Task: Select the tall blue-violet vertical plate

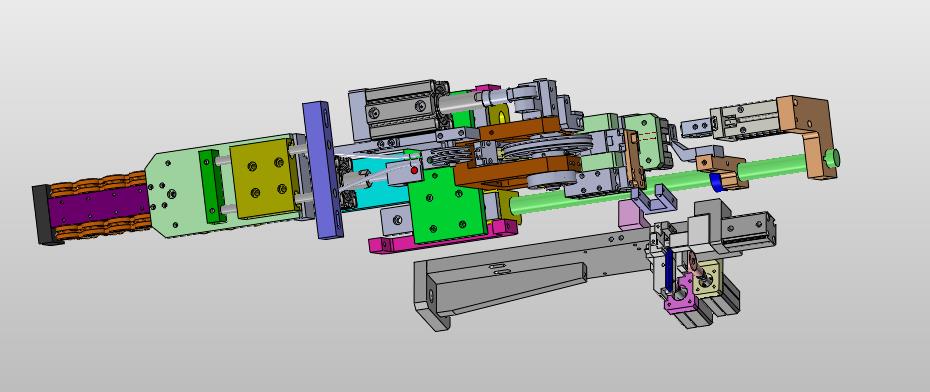Action: [324, 170]
